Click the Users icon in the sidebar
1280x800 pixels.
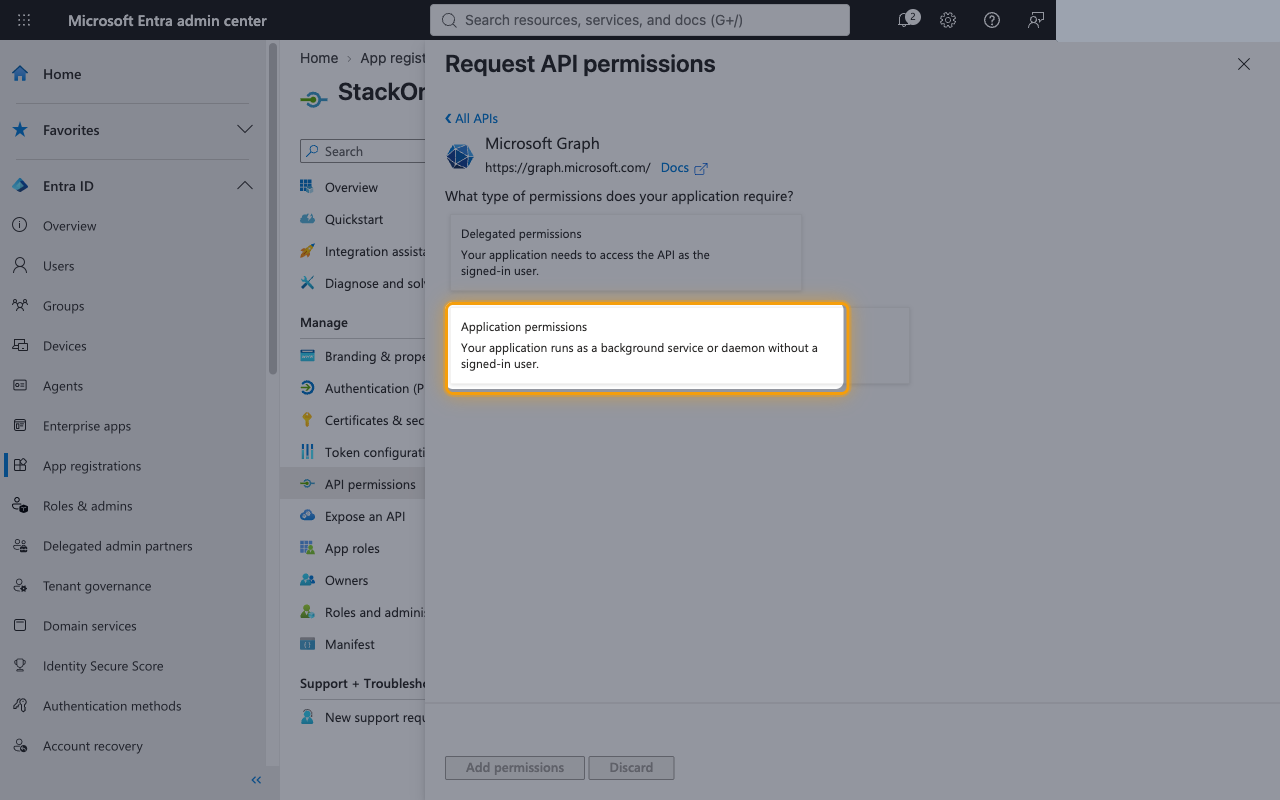(x=20, y=266)
